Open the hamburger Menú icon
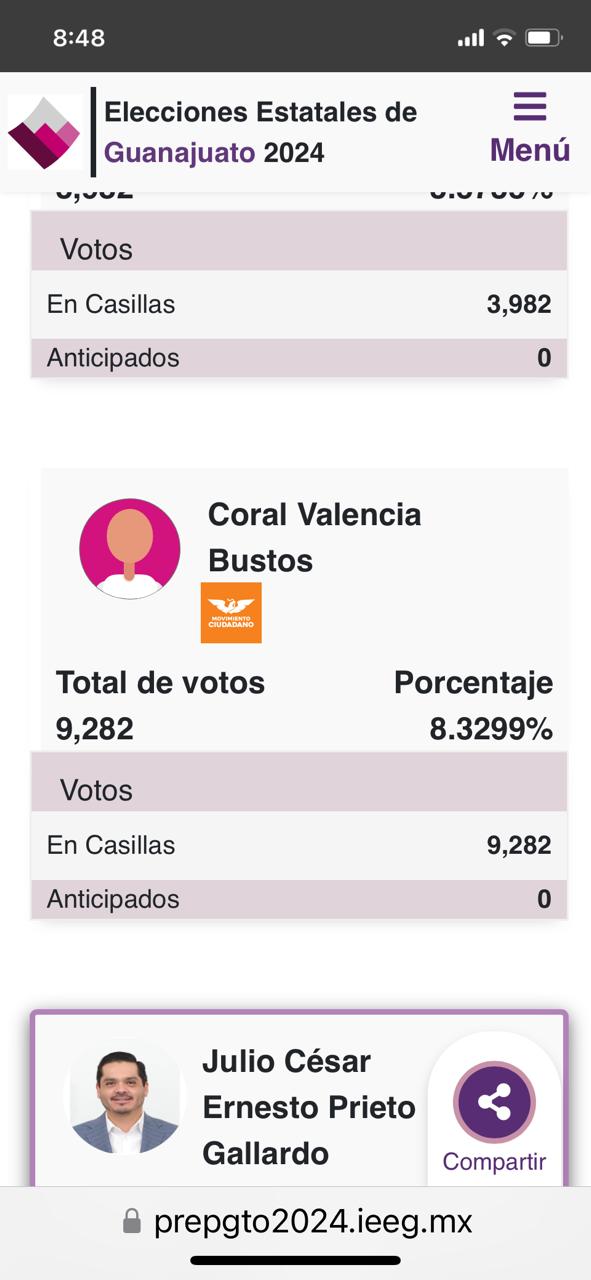591x1280 pixels. click(x=529, y=106)
